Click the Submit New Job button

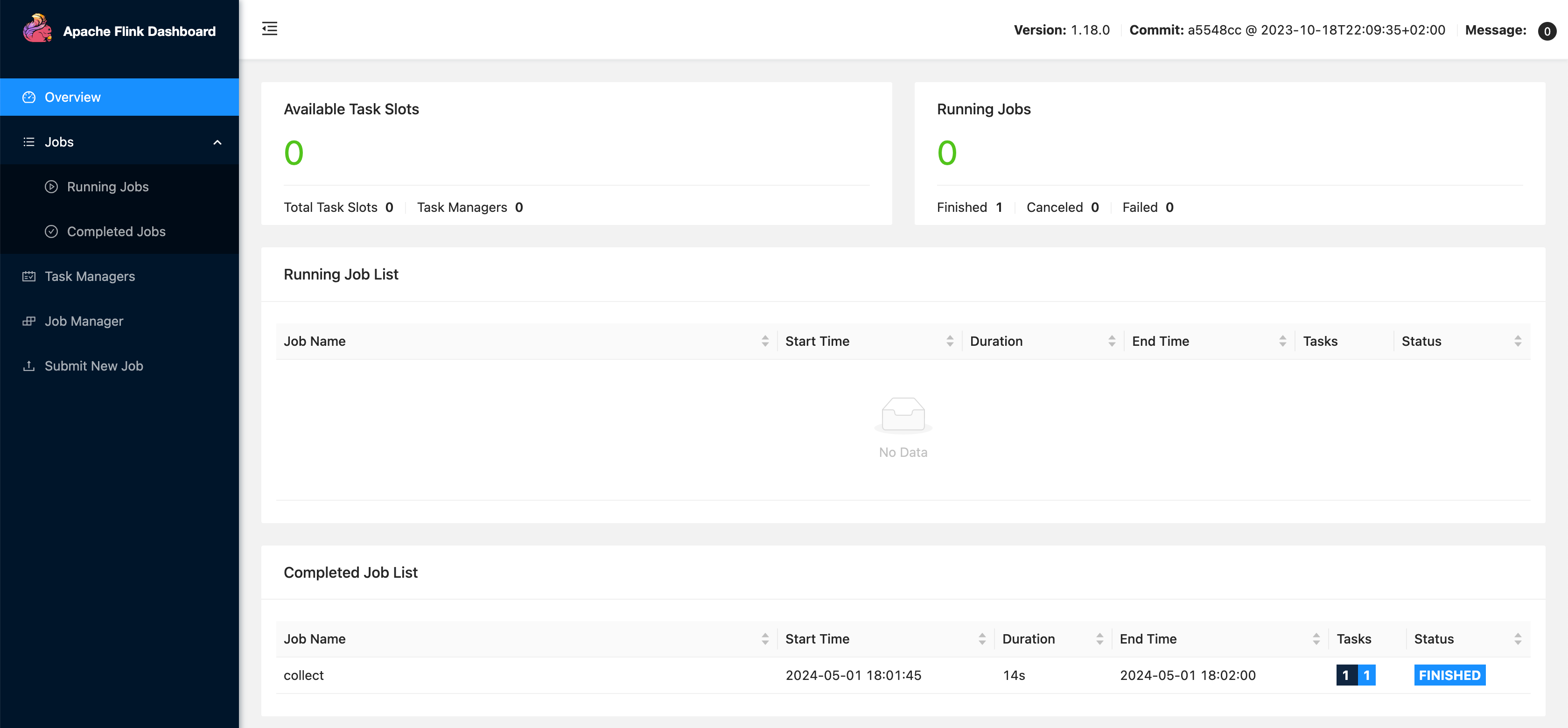(x=94, y=365)
